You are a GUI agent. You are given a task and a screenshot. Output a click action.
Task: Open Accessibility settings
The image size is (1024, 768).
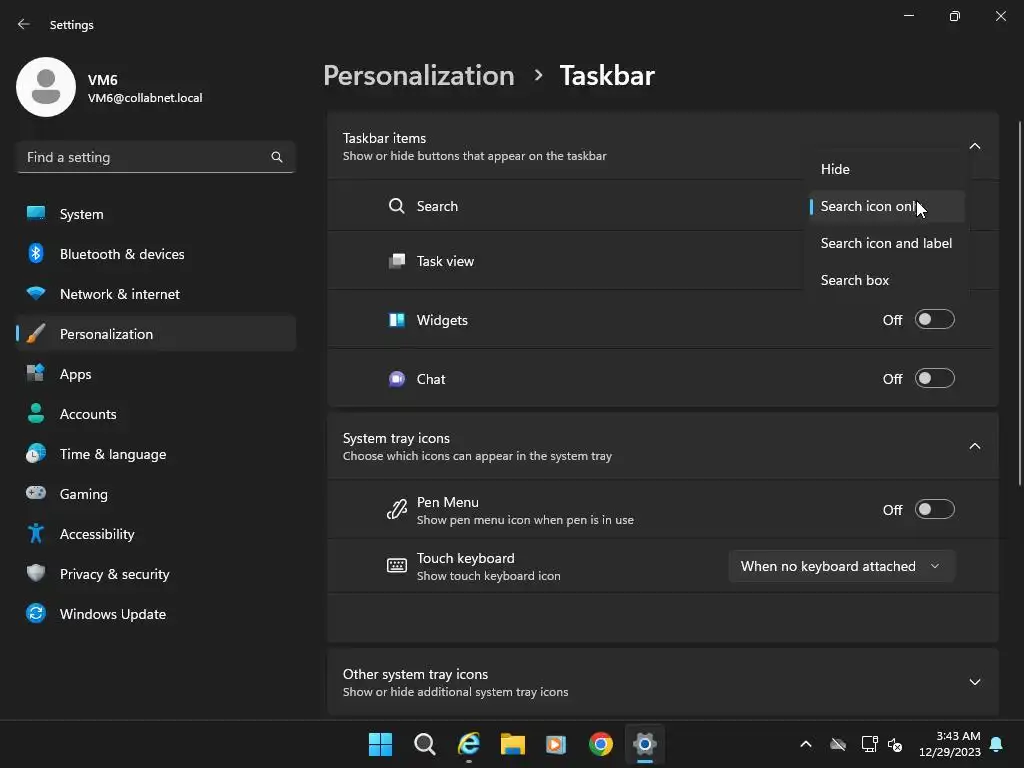(156, 534)
